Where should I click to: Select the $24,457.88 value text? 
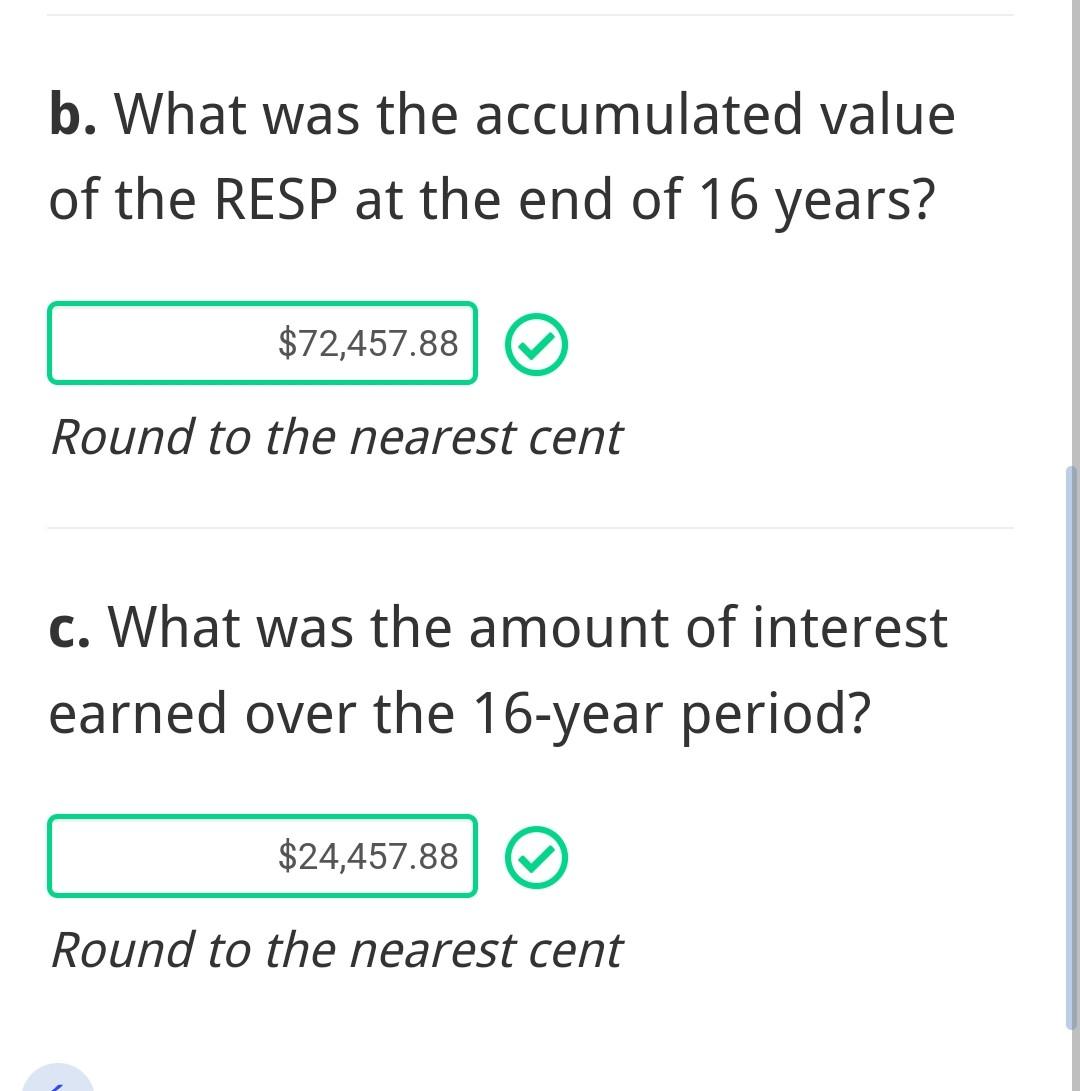368,857
